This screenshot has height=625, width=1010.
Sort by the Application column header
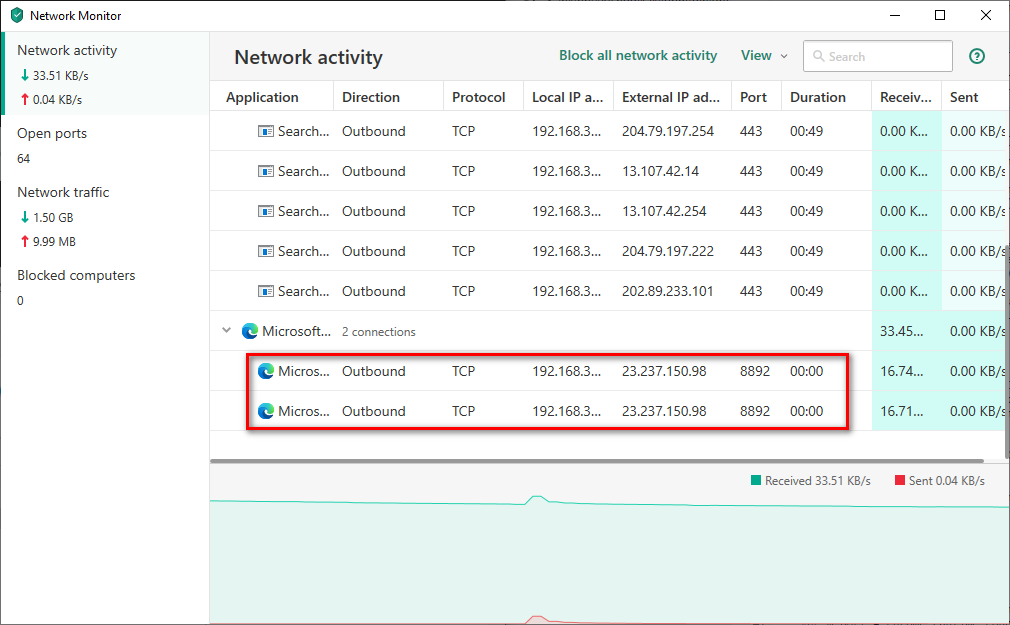pos(262,97)
